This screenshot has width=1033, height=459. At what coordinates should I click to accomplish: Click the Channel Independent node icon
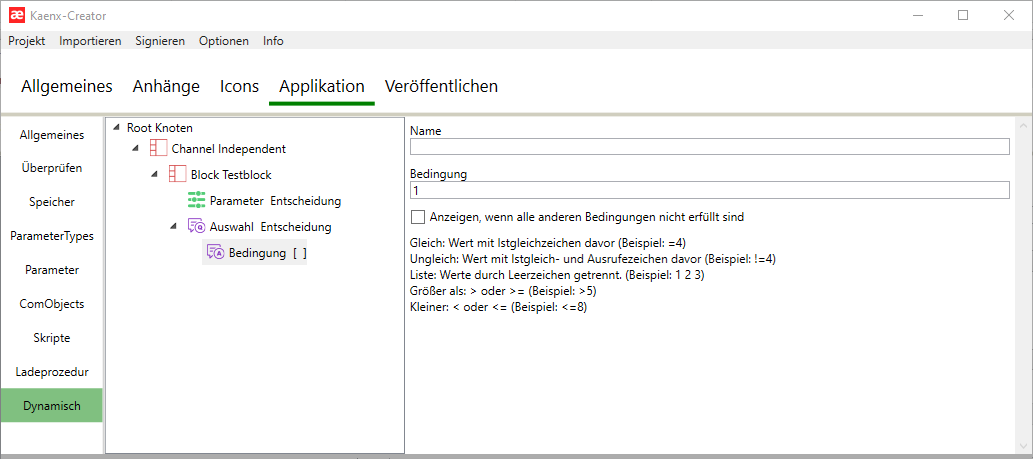tap(158, 148)
